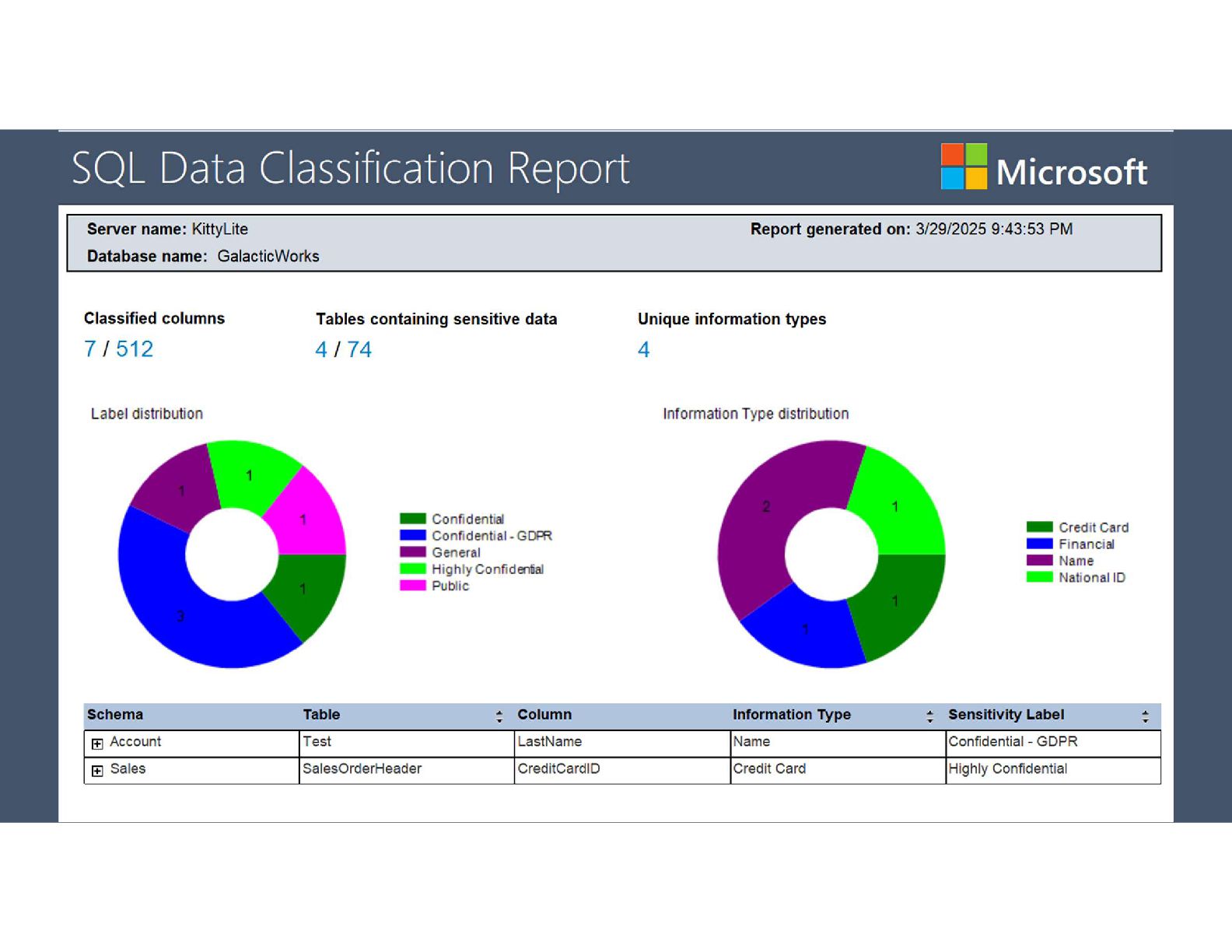Select the purple General slice in Label distribution

(180, 491)
